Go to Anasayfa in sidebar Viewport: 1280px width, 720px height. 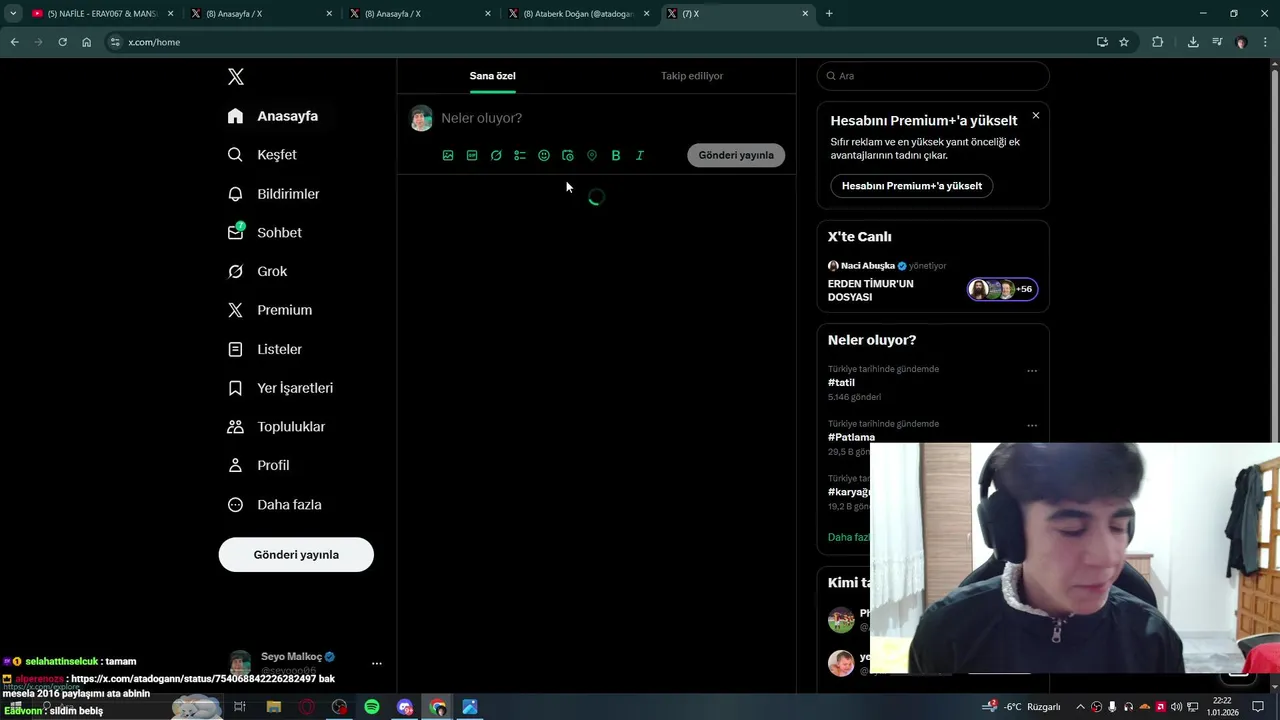tap(273, 116)
